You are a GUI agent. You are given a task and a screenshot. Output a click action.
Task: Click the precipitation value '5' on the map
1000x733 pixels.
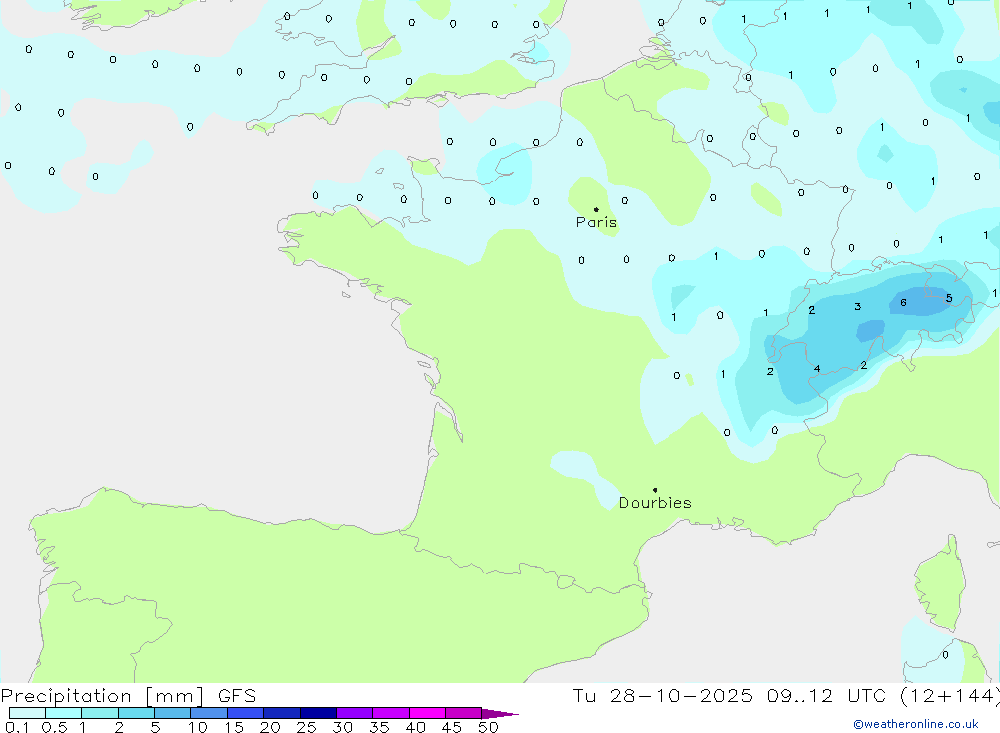(x=949, y=298)
